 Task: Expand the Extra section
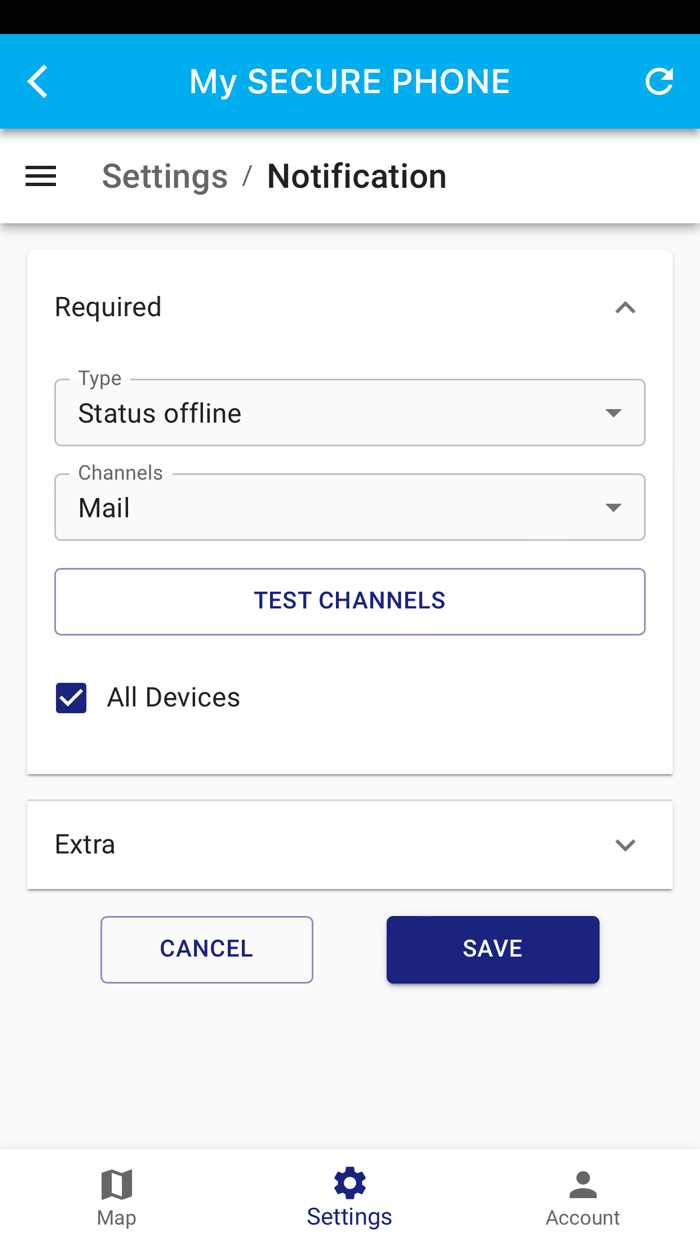click(625, 845)
